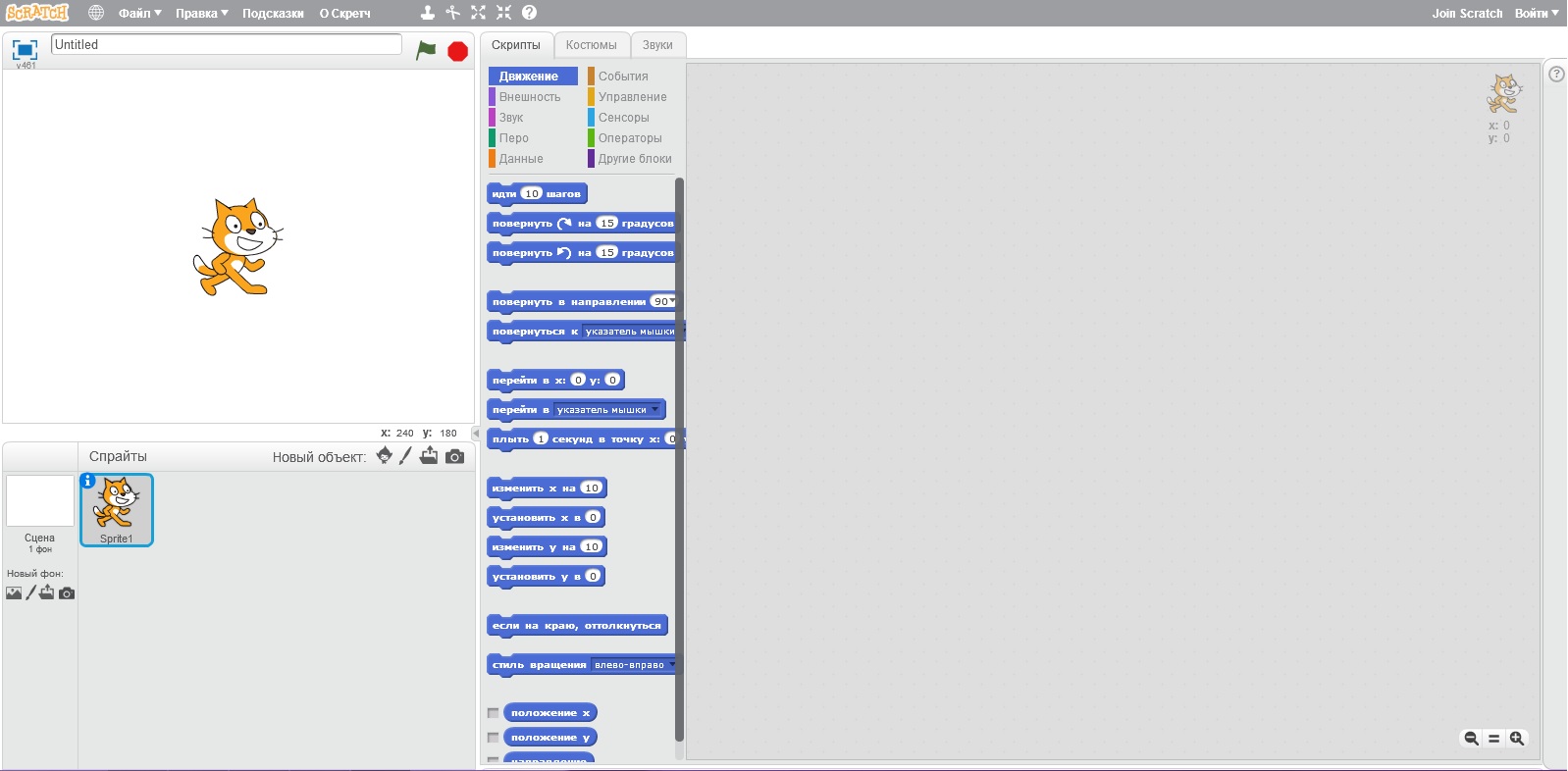1568x771 pixels.
Task: Select the Другие блоки category
Action: click(632, 159)
